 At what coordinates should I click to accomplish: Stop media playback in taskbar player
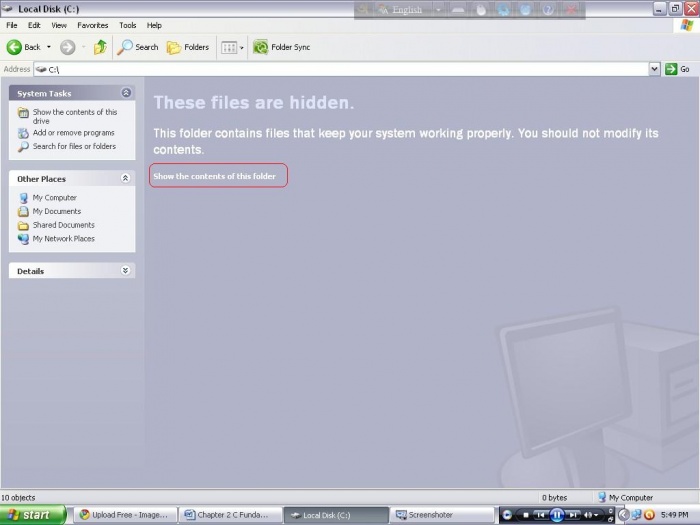click(525, 515)
